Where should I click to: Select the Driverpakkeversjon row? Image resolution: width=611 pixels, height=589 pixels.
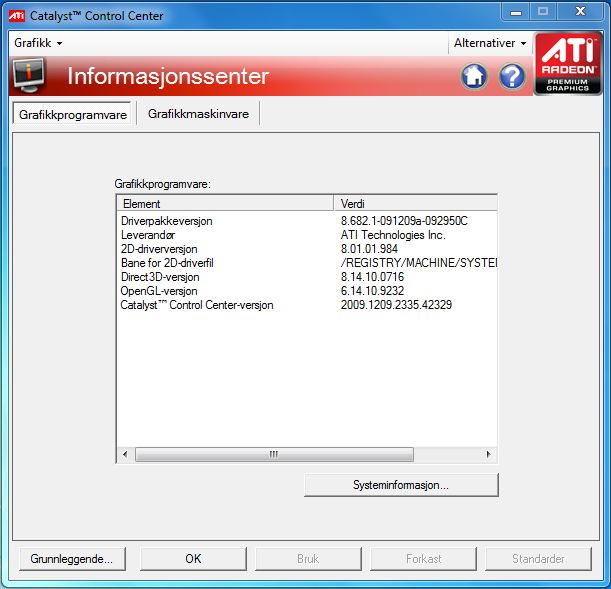[x=307, y=221]
